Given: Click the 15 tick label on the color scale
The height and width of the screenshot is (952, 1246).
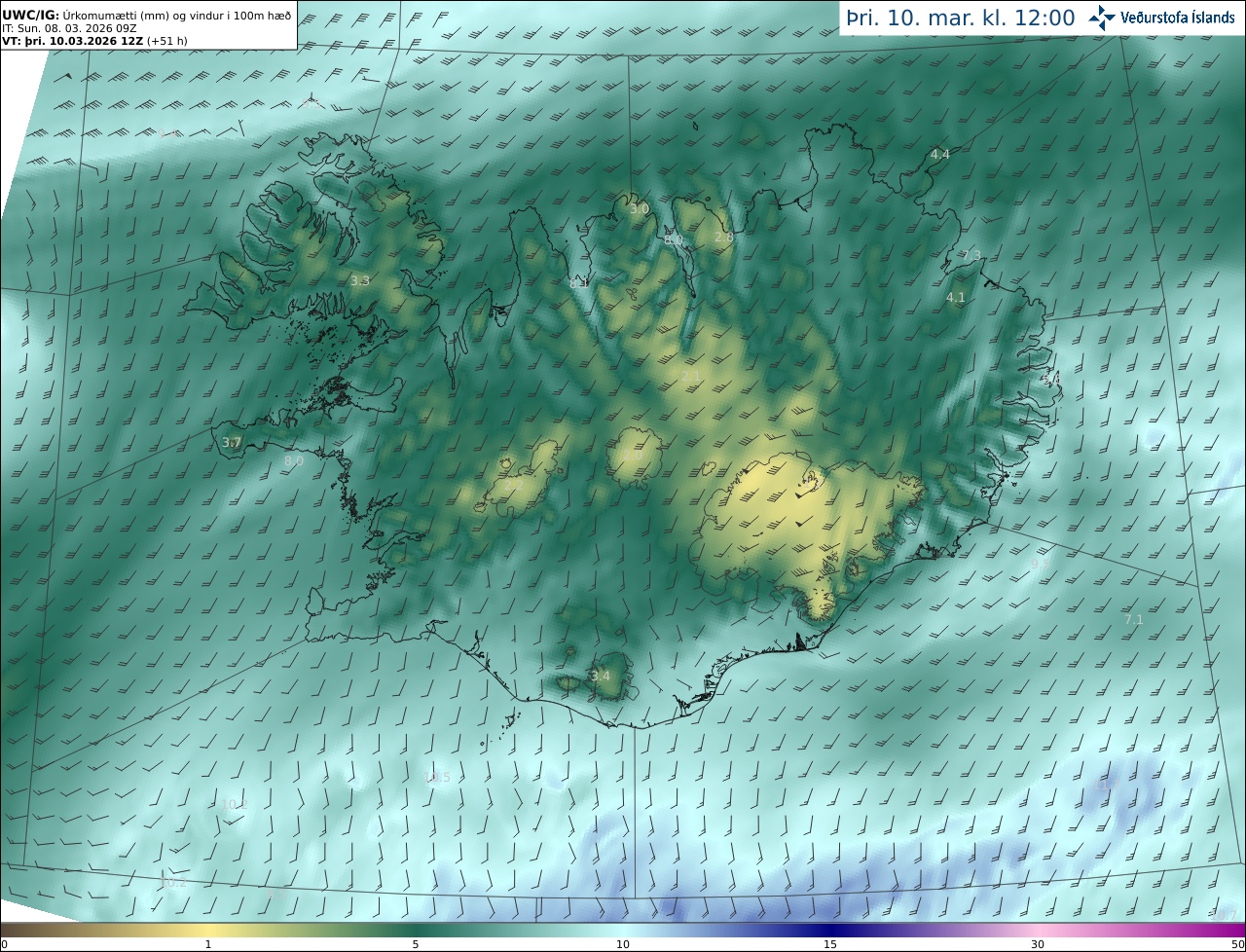Looking at the screenshot, I should click(830, 944).
